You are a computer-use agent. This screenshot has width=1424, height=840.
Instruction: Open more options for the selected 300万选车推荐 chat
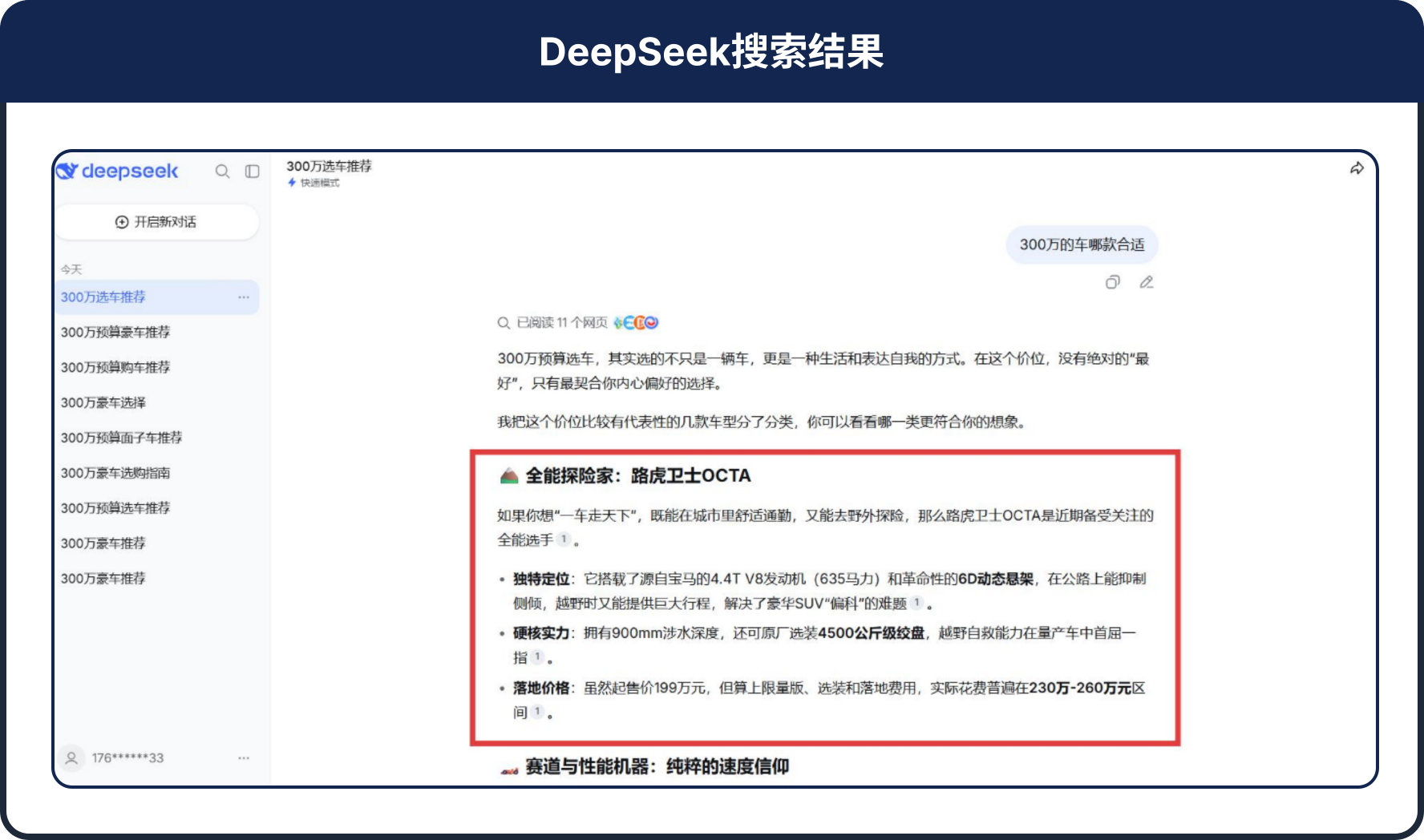[x=244, y=297]
